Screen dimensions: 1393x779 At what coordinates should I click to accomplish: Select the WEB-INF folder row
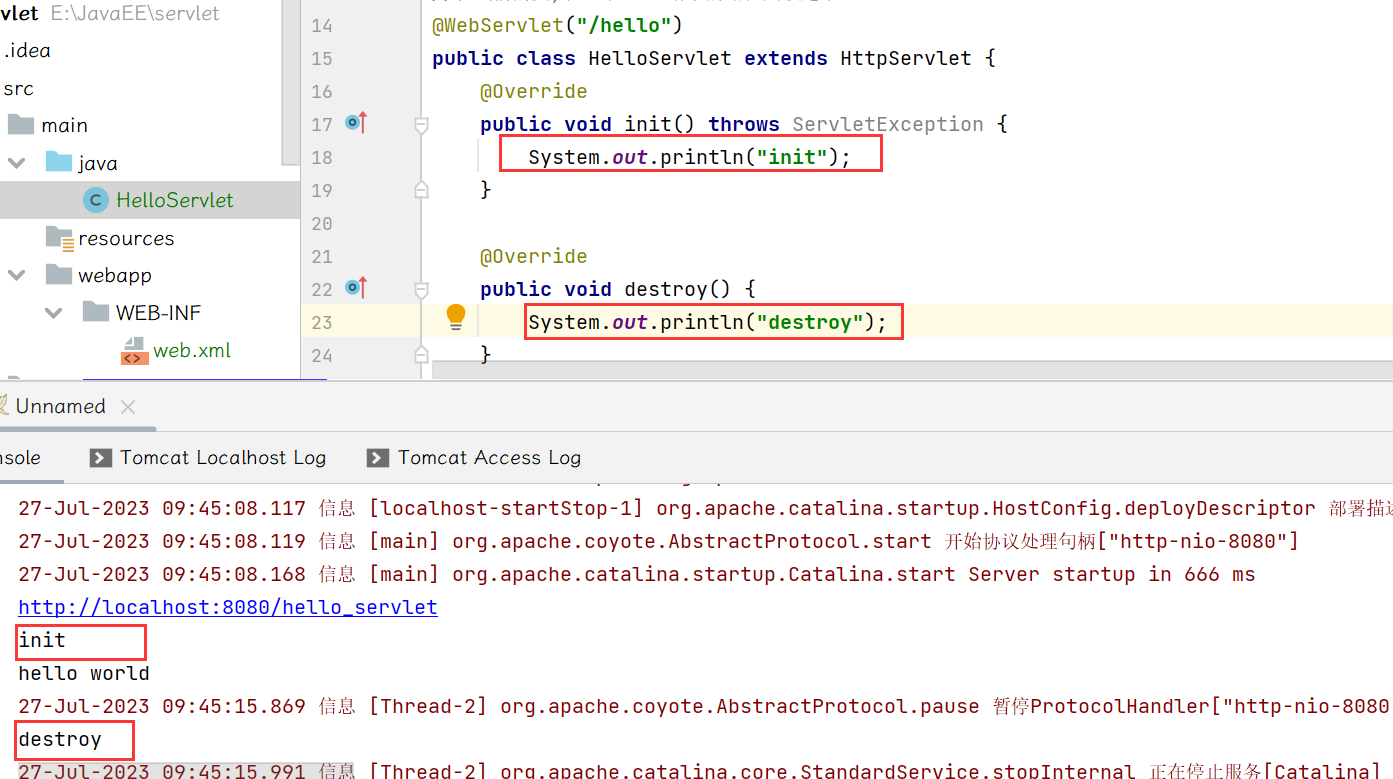pyautogui.click(x=150, y=313)
